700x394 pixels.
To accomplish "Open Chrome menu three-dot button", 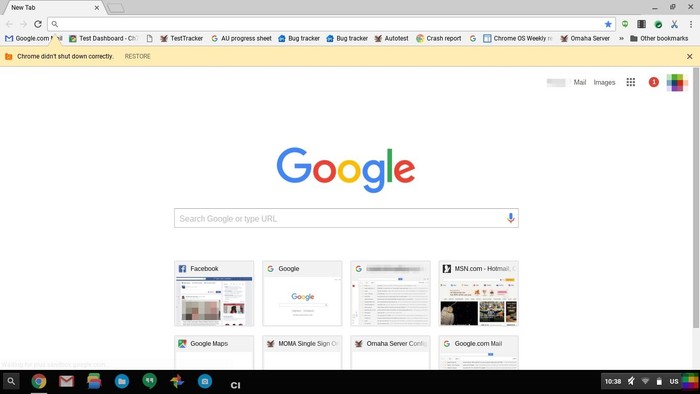I will (691, 24).
